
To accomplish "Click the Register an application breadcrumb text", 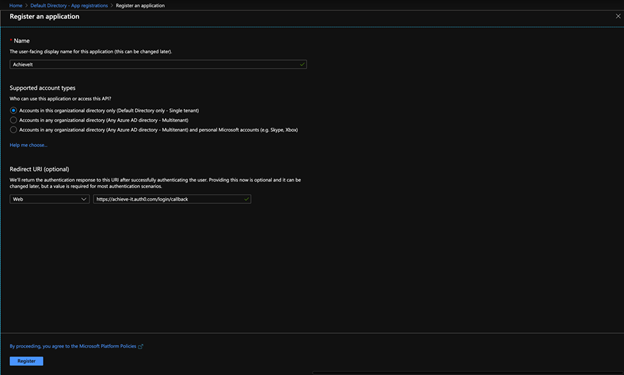I will point(140,6).
